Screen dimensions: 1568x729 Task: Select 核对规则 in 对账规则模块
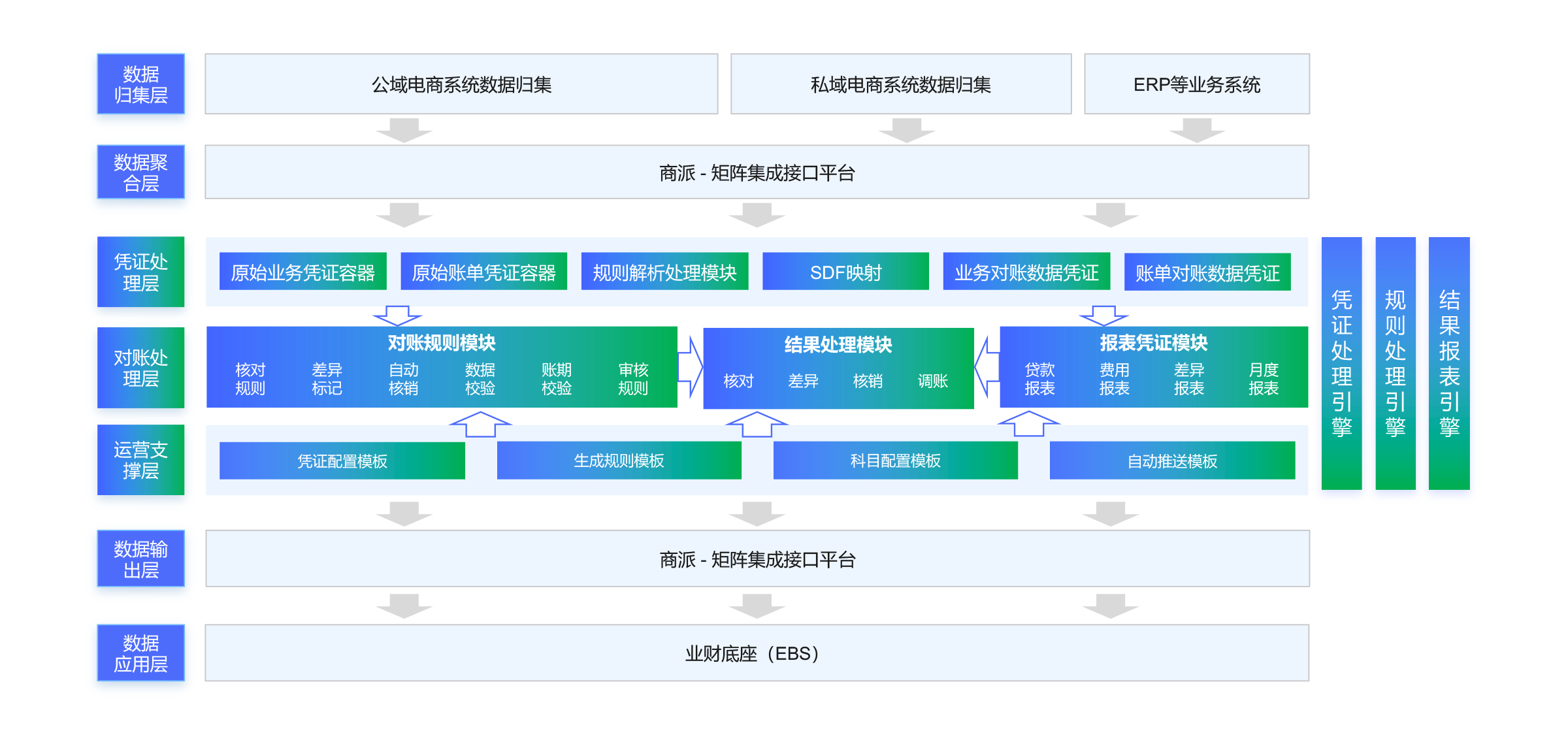click(250, 379)
